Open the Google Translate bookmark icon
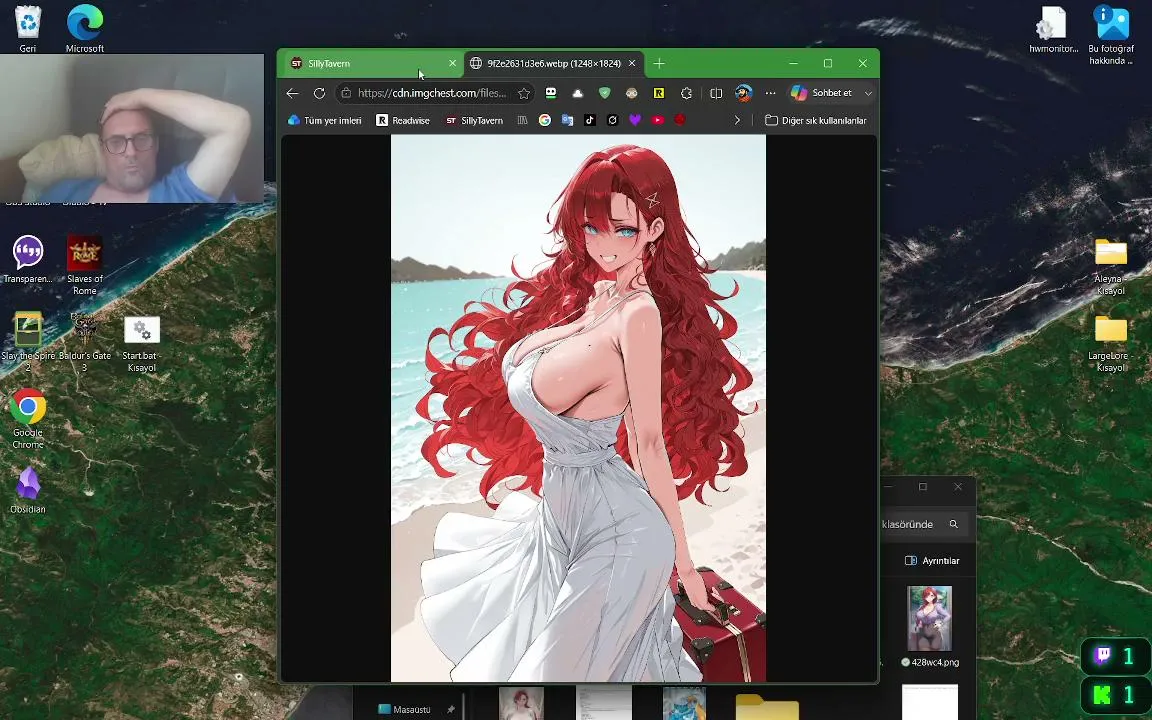Image resolution: width=1152 pixels, height=720 pixels. [x=567, y=120]
